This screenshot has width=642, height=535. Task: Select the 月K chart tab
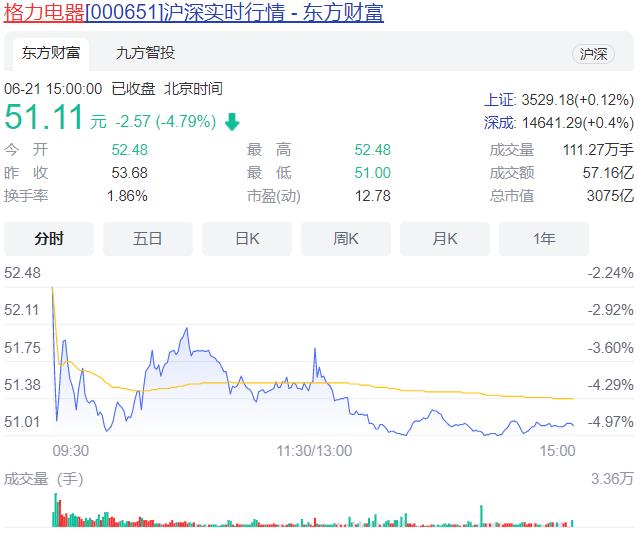point(445,239)
